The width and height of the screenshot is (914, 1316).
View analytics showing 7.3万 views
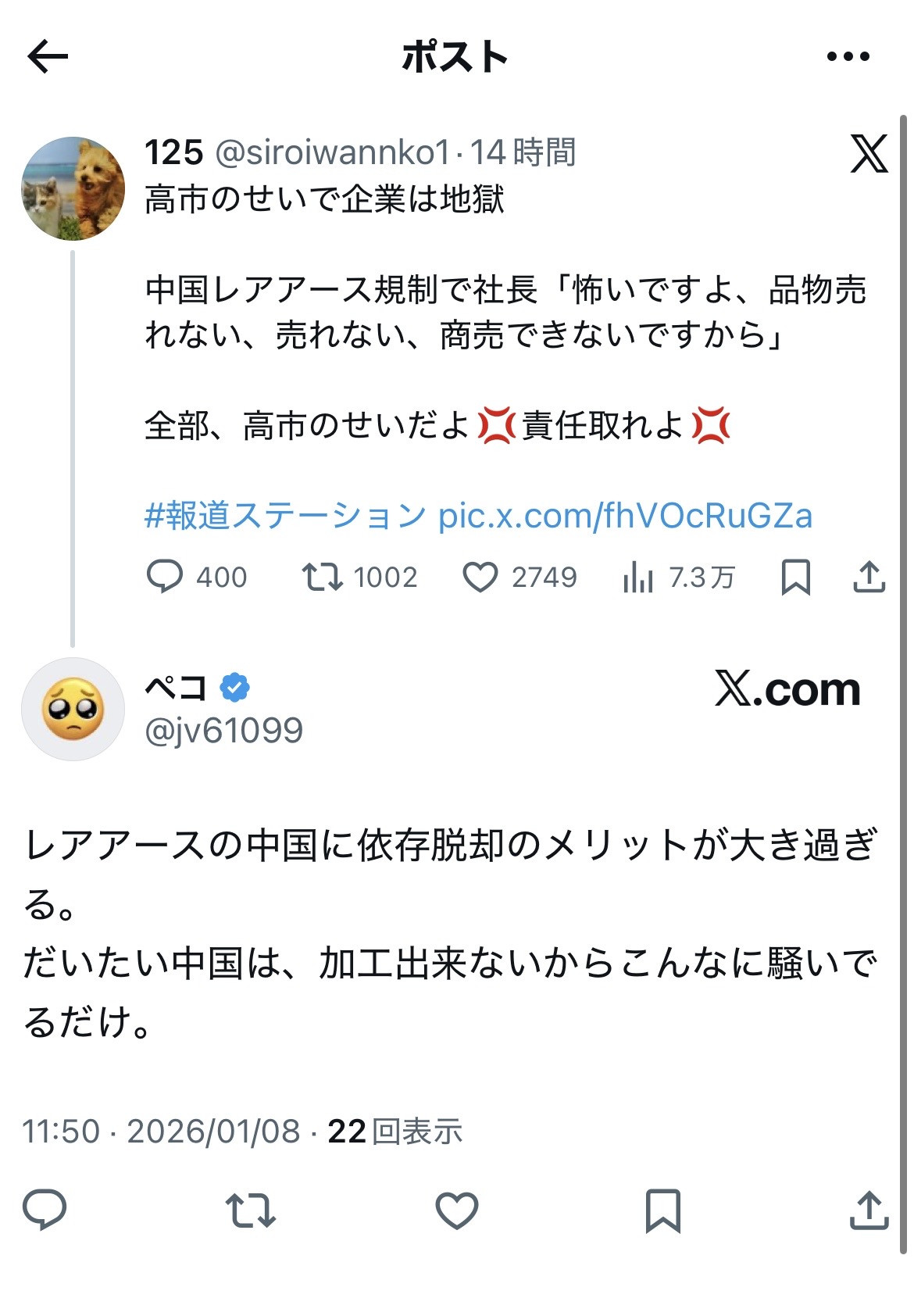(x=679, y=577)
